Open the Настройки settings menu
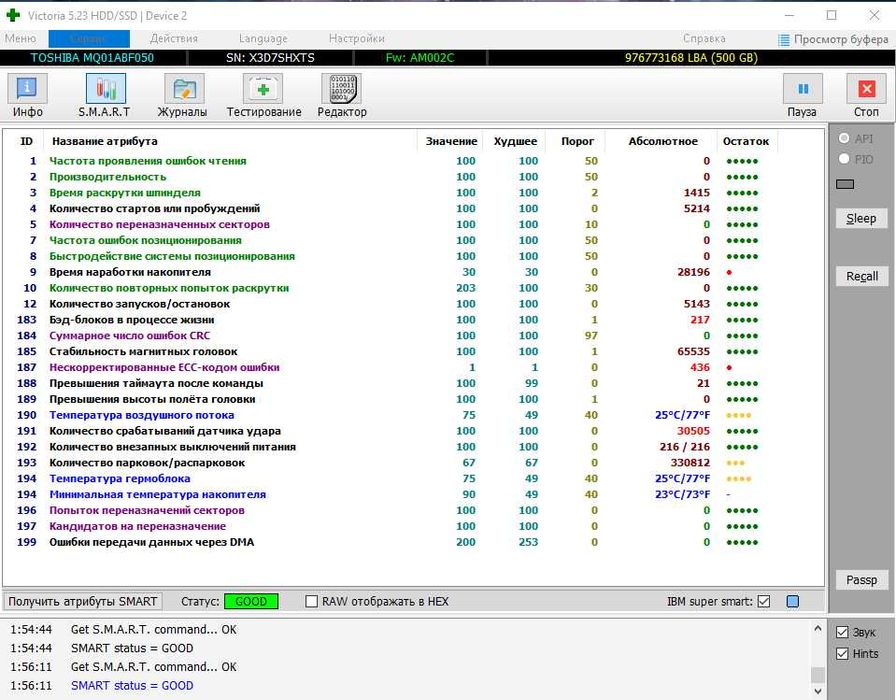The height and width of the screenshot is (700, 896). [x=356, y=39]
